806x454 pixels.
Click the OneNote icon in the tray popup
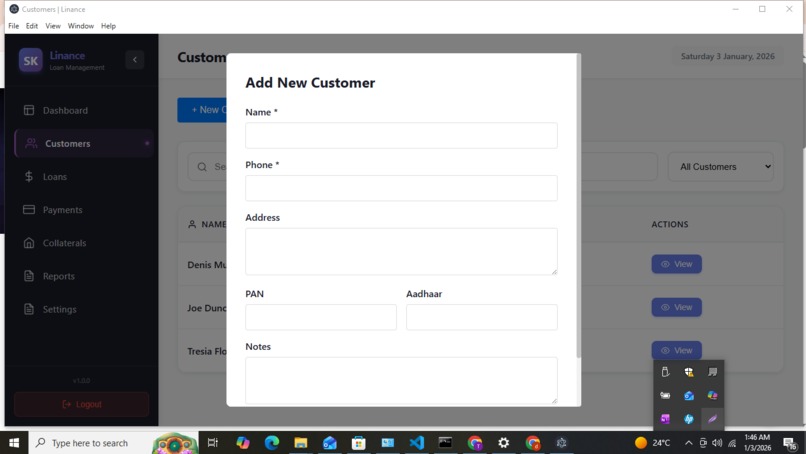pos(665,419)
